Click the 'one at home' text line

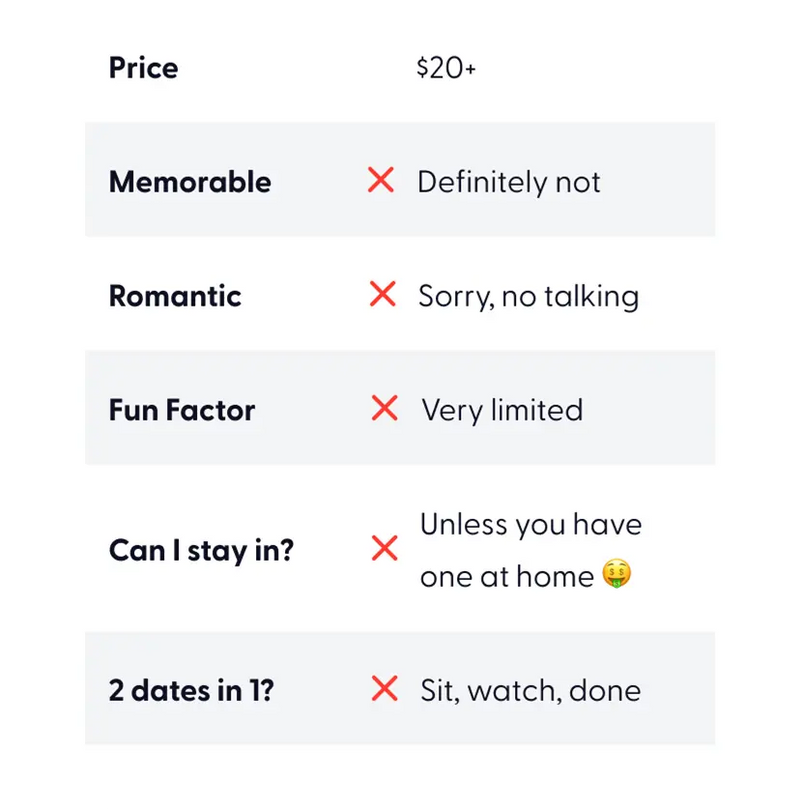tap(507, 576)
